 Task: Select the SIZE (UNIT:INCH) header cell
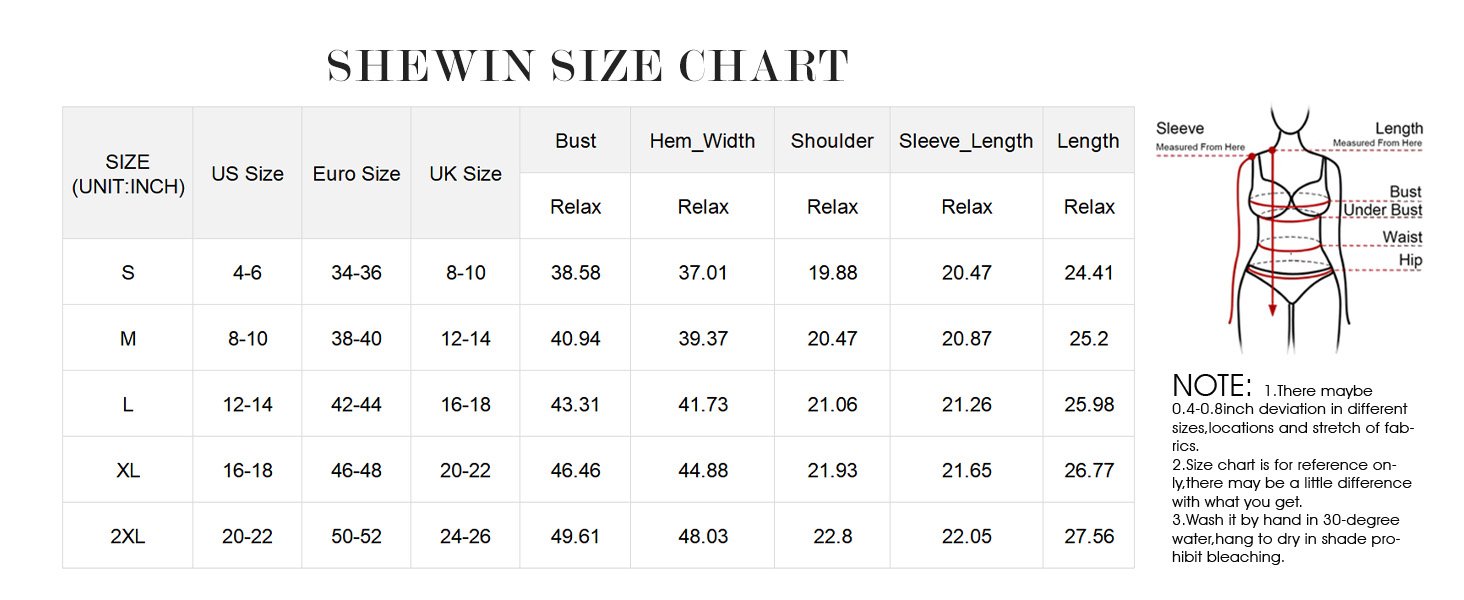(128, 174)
